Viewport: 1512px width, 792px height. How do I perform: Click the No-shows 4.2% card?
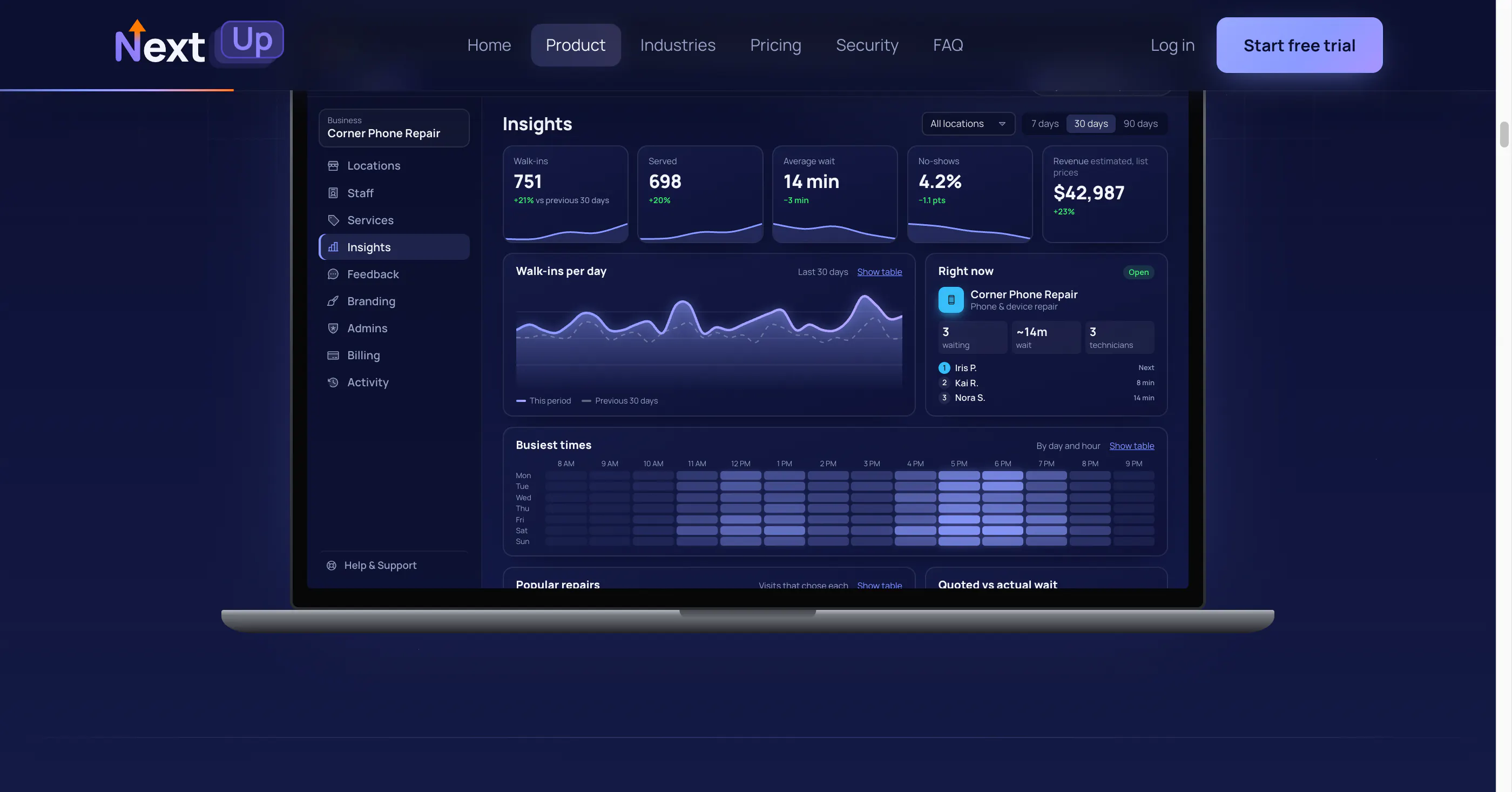click(x=970, y=194)
